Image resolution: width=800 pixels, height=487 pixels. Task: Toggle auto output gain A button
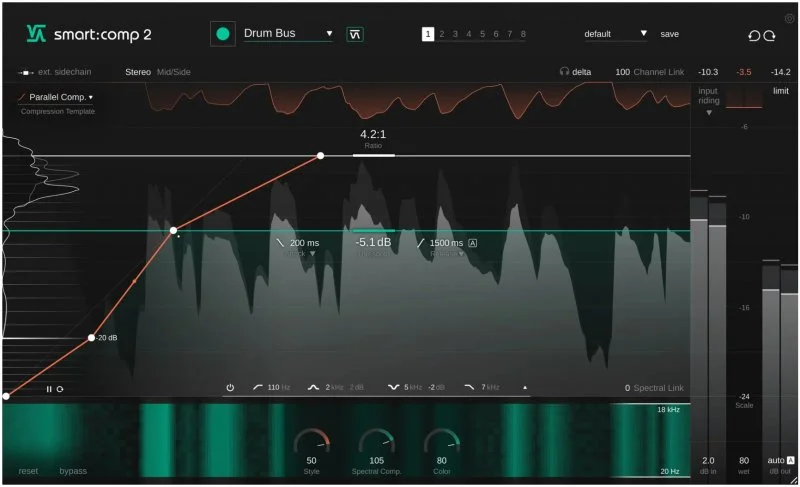(790, 460)
